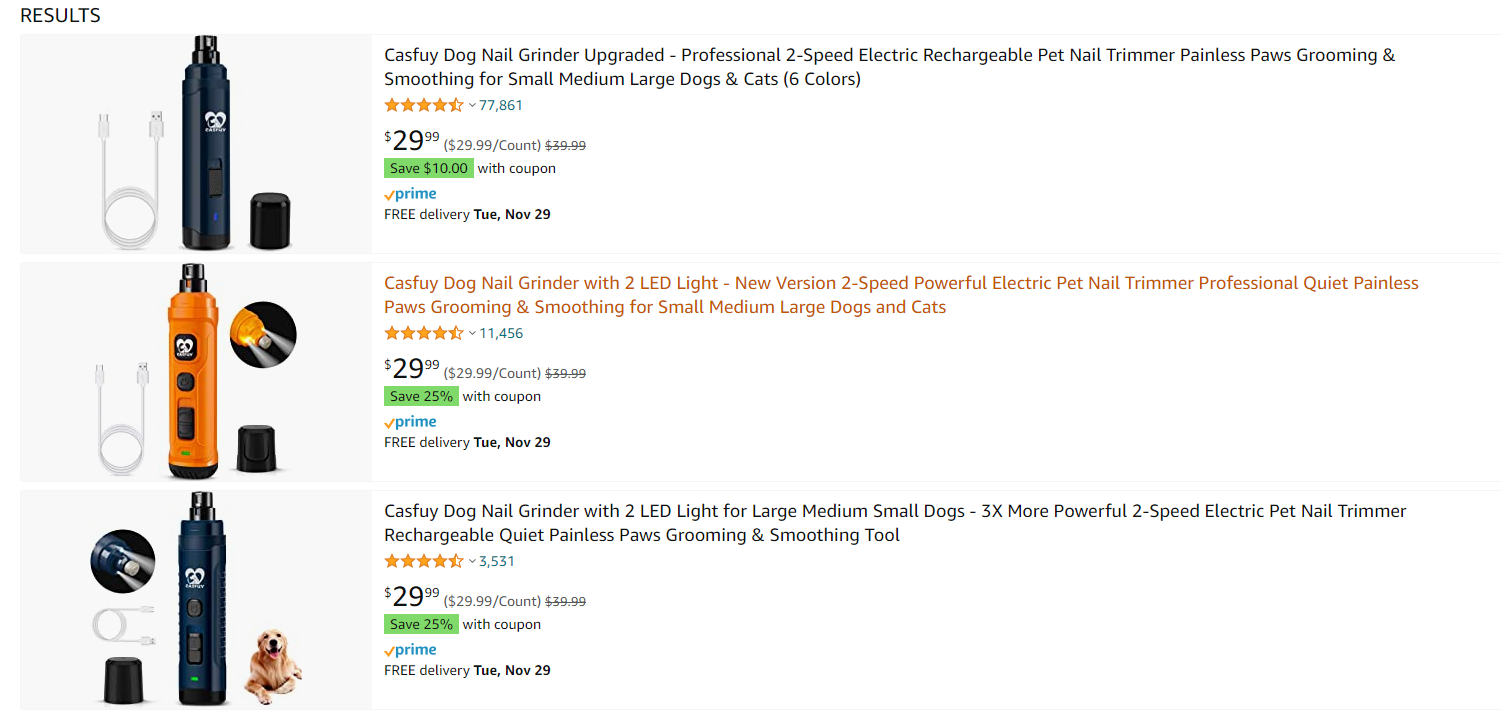Expand rating chevron beside 3,531 reviews

pyautogui.click(x=472, y=561)
